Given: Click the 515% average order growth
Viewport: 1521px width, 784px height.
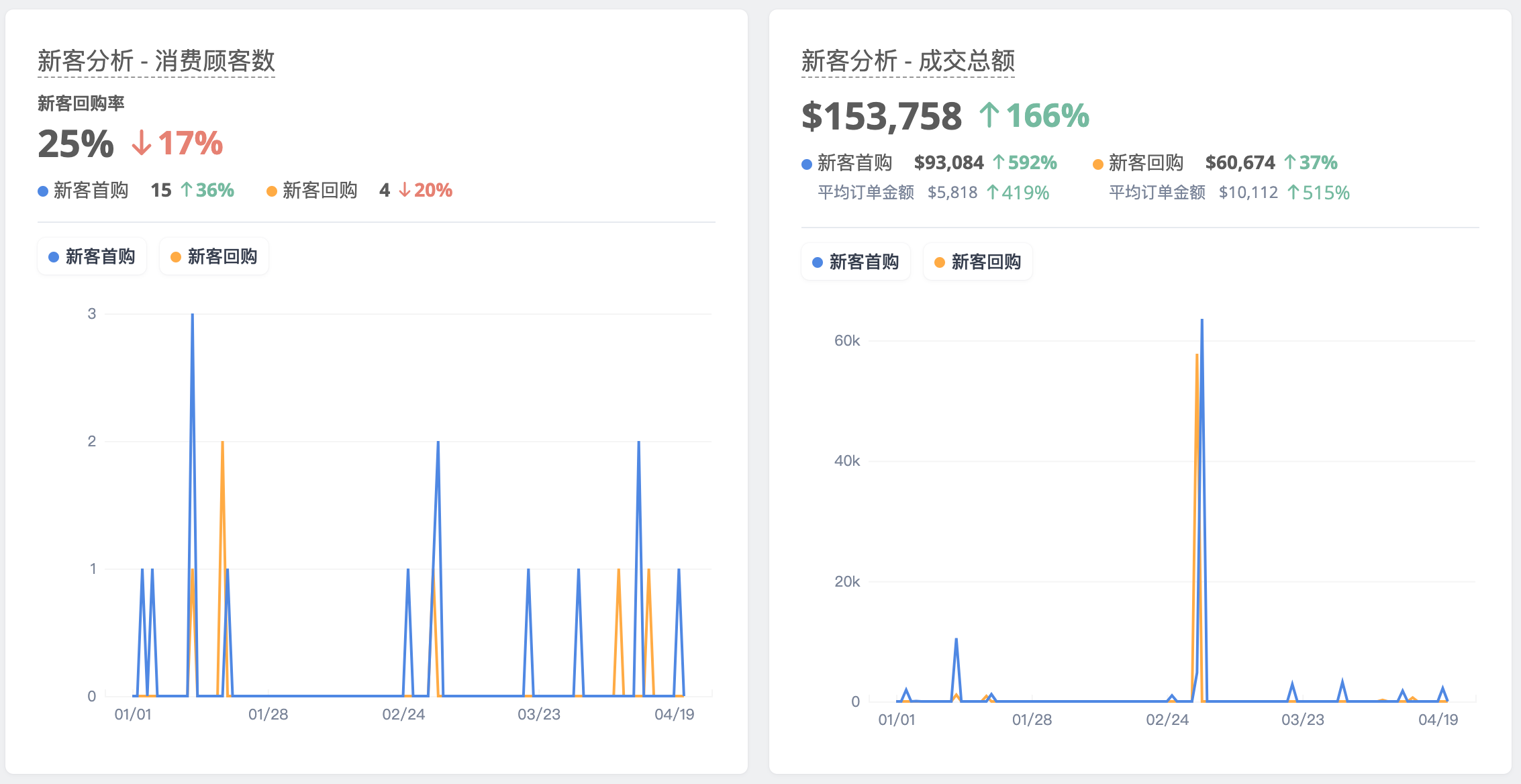Looking at the screenshot, I should point(1319,193).
